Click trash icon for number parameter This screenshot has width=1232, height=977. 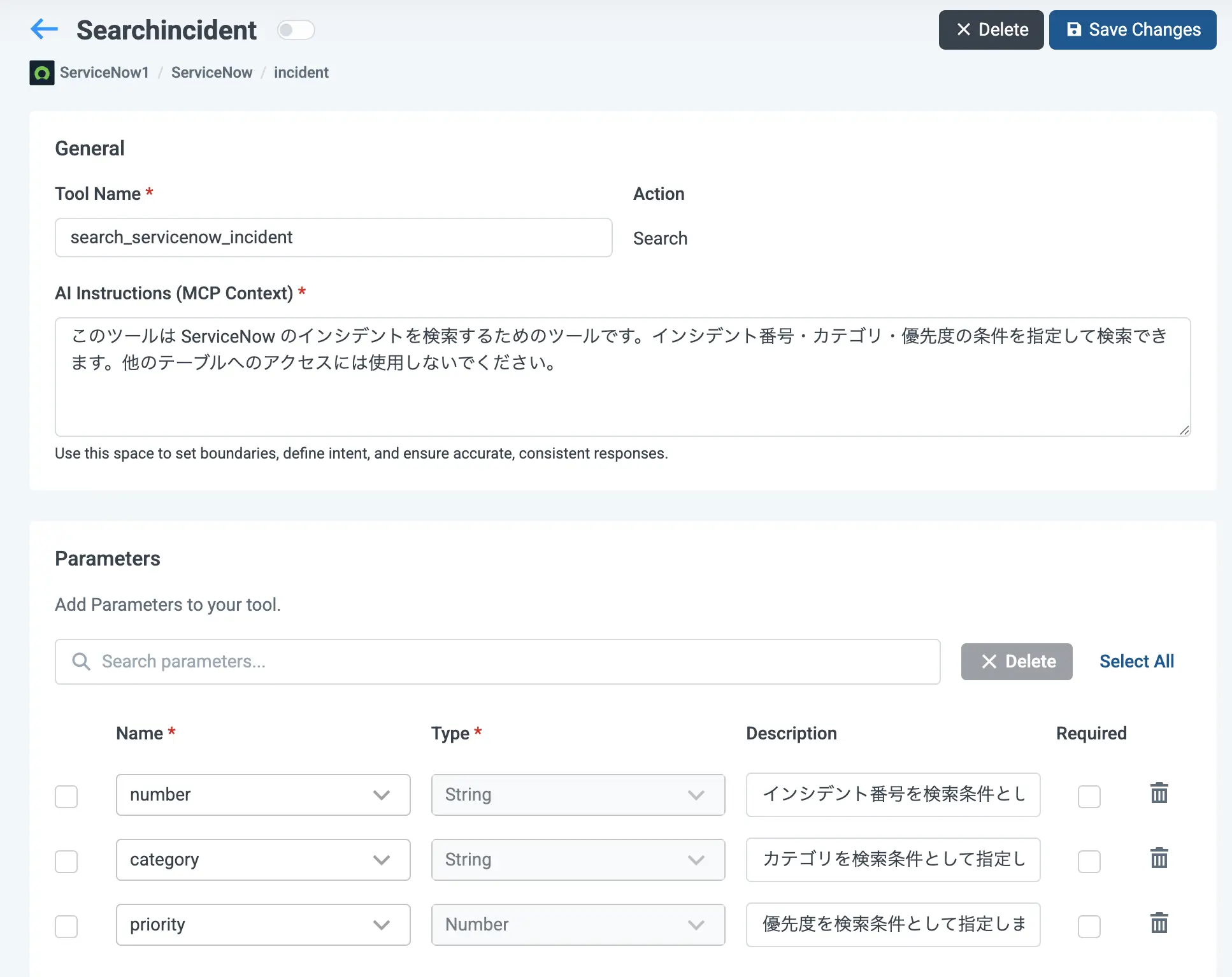coord(1159,794)
